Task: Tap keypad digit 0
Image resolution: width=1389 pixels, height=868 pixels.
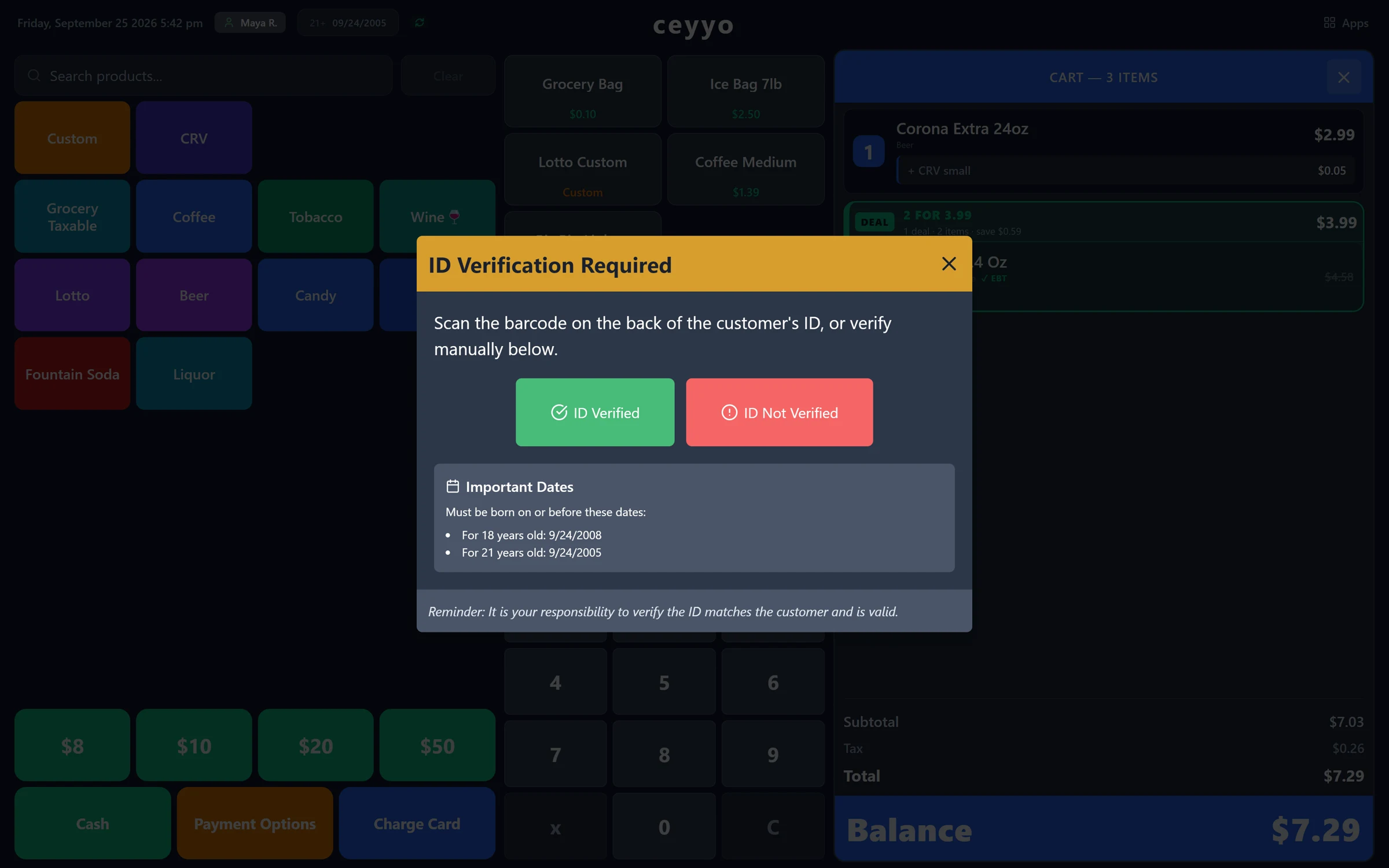Action: [x=664, y=826]
